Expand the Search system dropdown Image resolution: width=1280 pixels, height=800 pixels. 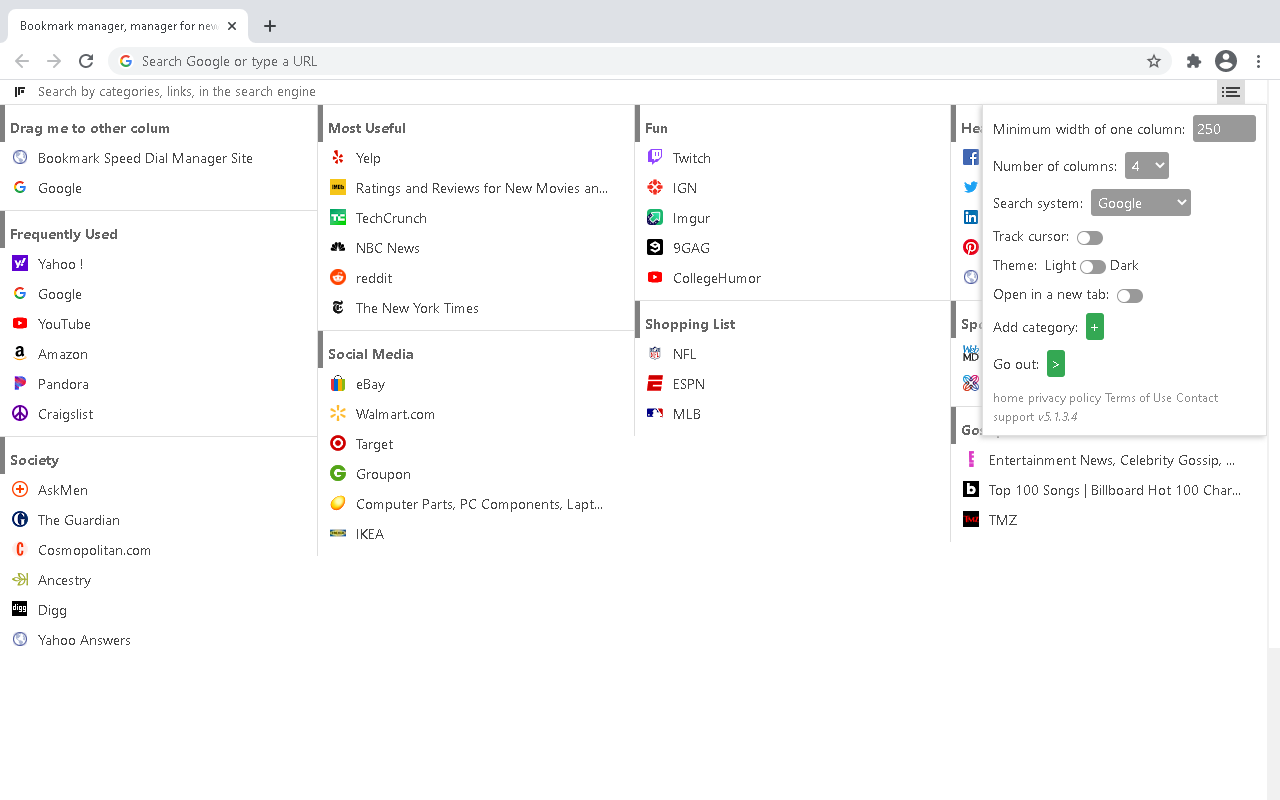click(x=1140, y=203)
